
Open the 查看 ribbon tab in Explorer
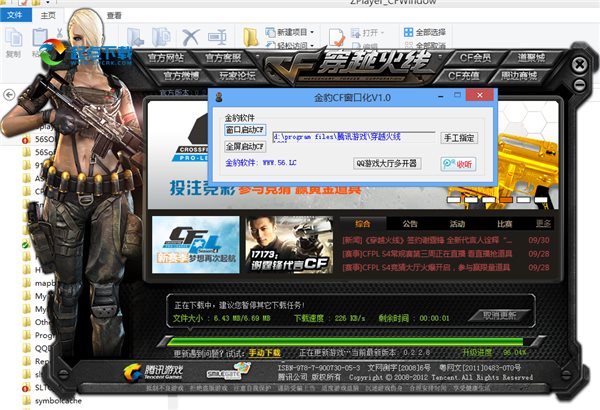tap(114, 16)
